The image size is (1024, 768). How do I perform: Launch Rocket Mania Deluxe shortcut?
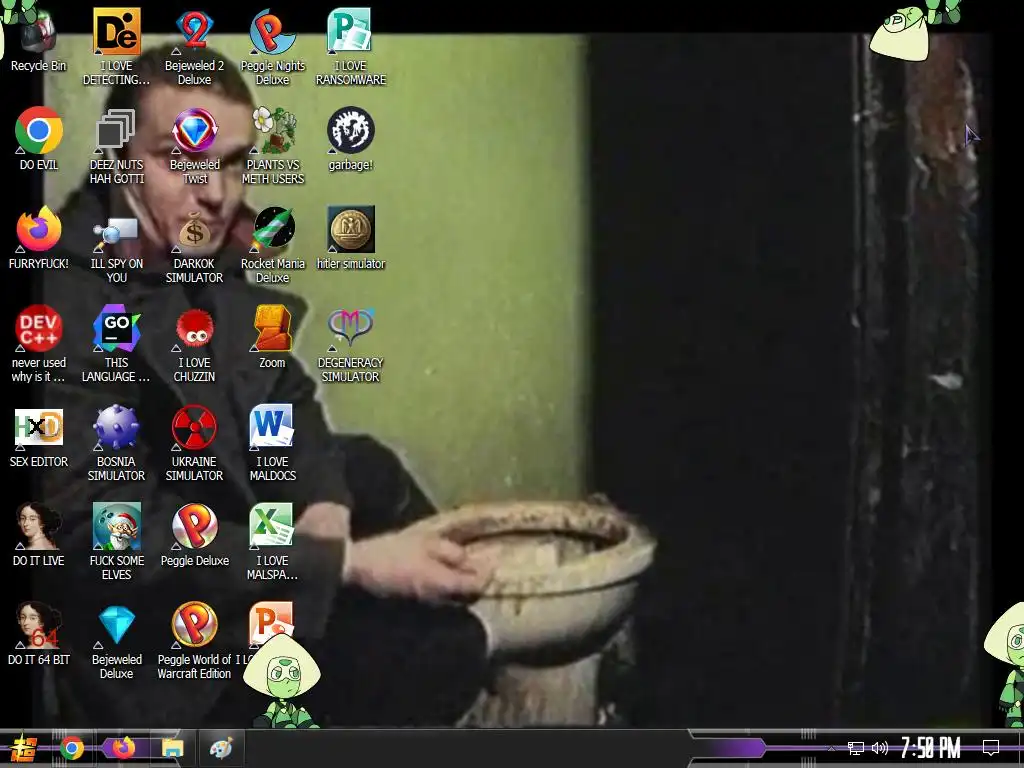point(272,246)
